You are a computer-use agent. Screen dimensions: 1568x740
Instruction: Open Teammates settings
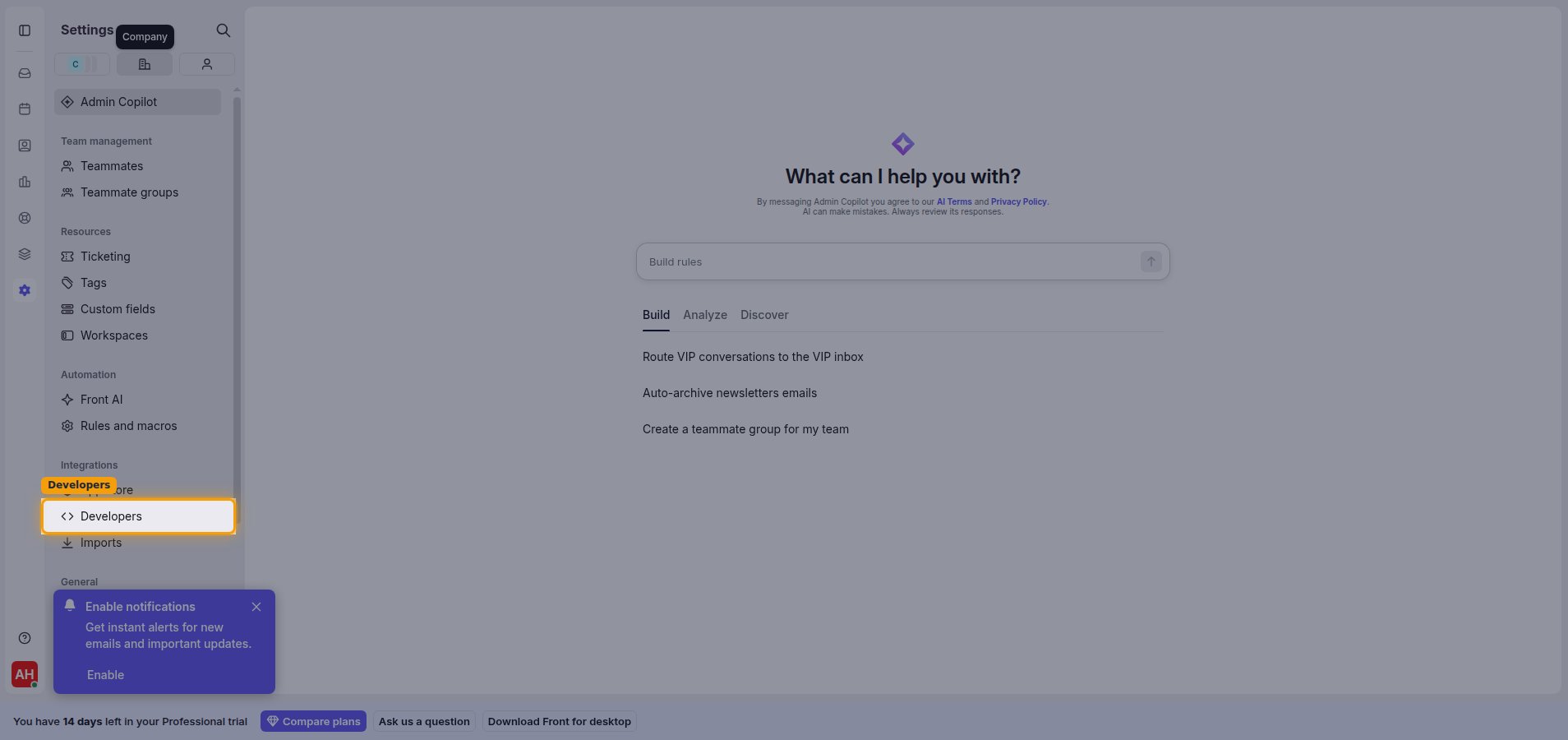pos(137,166)
